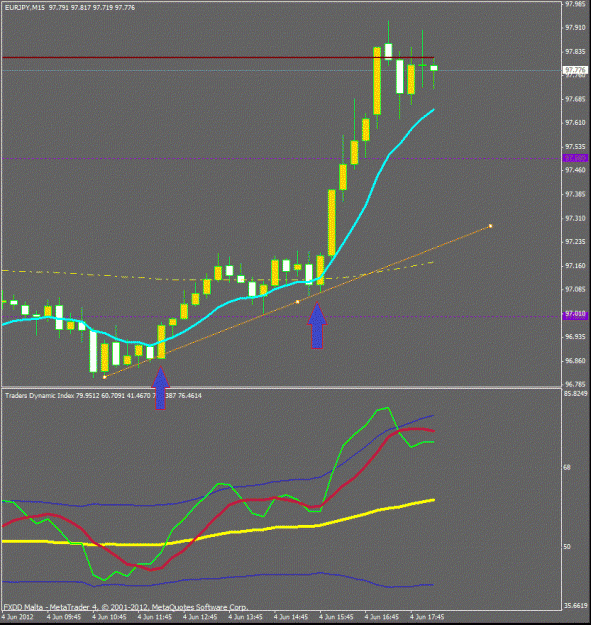Click the 4 Jun 11:45 time label
Viewport: 591px width, 625px height.
pyautogui.click(x=155, y=617)
